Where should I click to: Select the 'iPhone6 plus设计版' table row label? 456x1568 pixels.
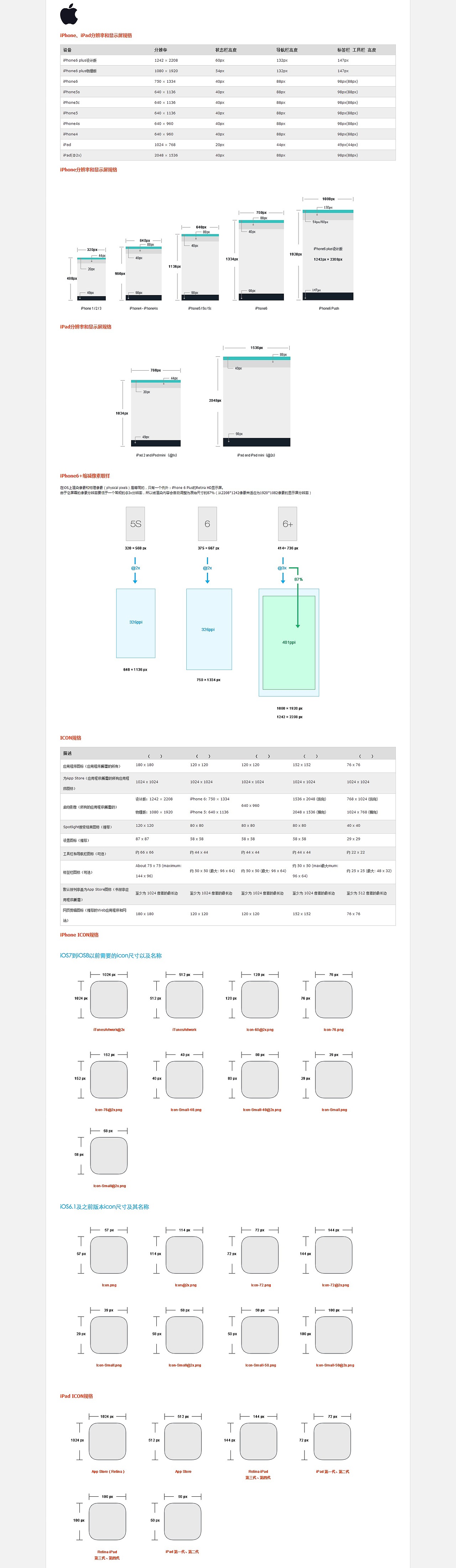(80, 60)
